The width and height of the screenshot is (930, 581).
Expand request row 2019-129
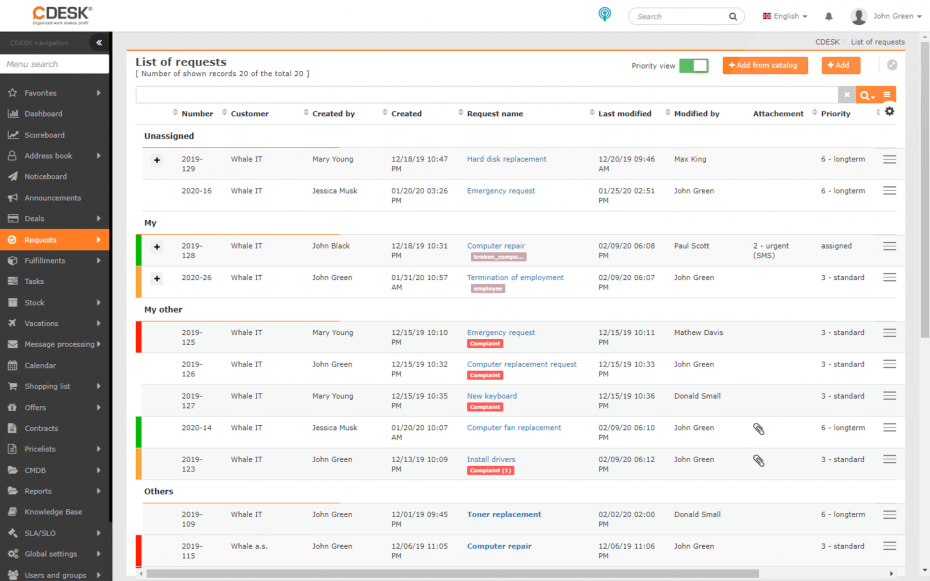click(x=155, y=158)
